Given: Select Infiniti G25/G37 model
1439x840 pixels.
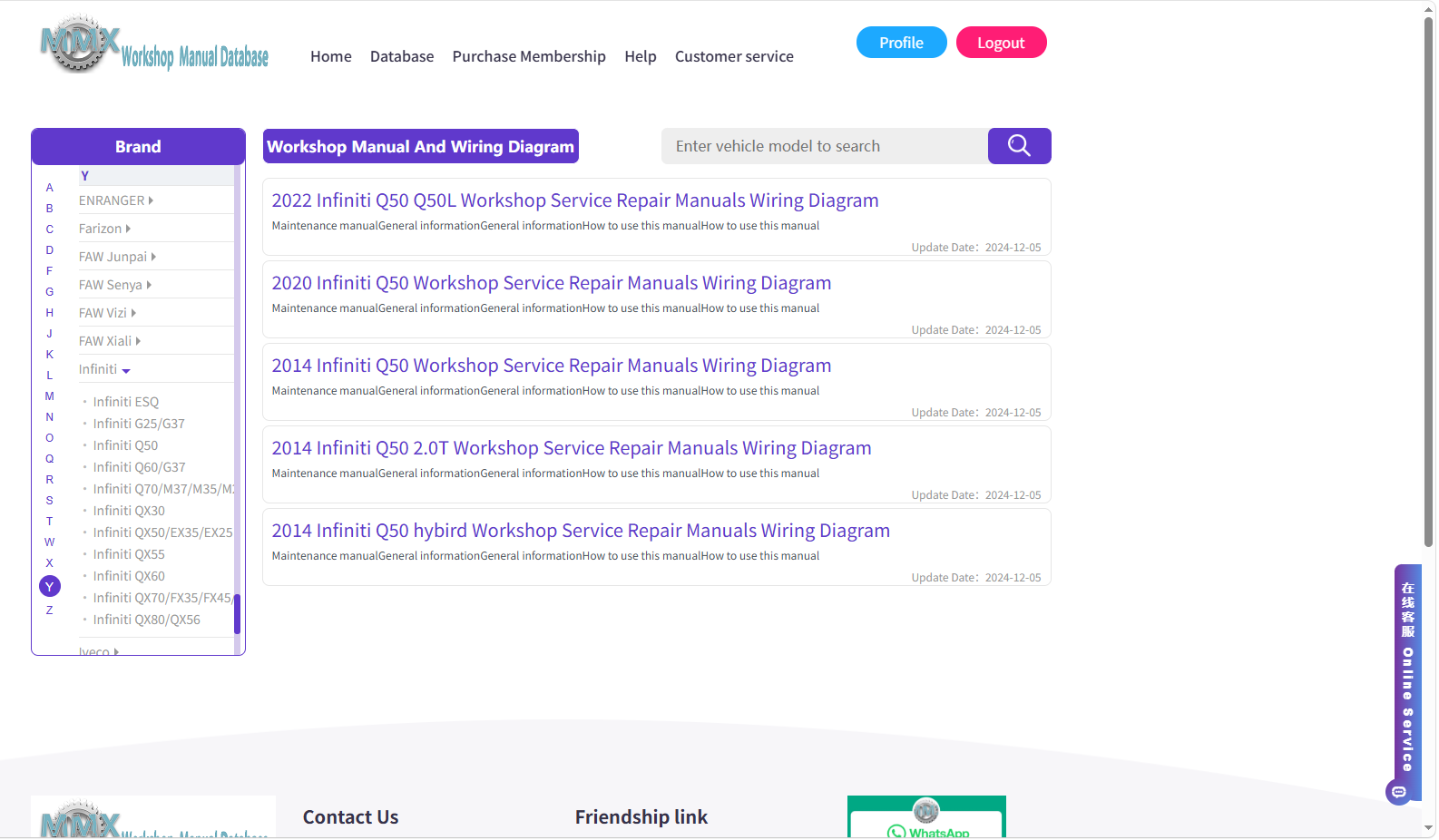Looking at the screenshot, I should pyautogui.click(x=139, y=424).
